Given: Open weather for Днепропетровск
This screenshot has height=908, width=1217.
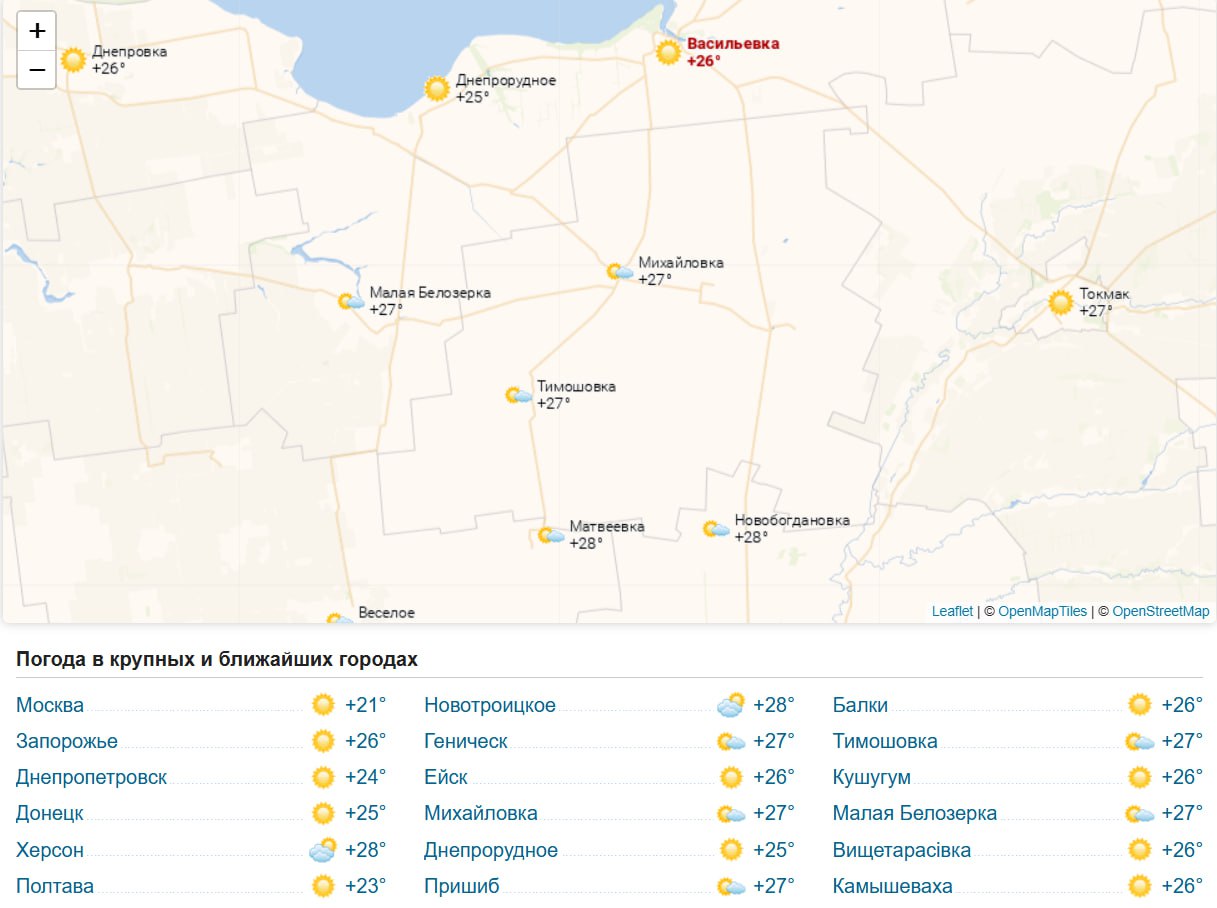Looking at the screenshot, I should pyautogui.click(x=91, y=777).
